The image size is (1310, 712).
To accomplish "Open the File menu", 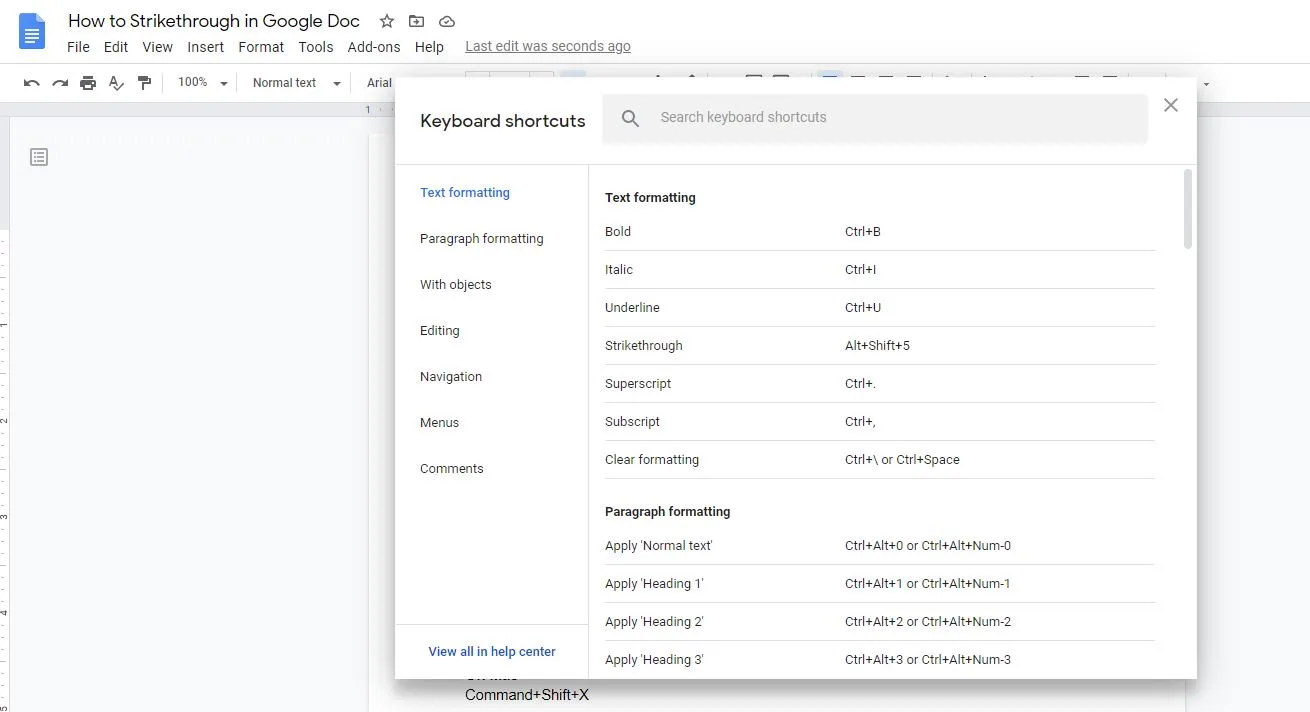I will (78, 47).
